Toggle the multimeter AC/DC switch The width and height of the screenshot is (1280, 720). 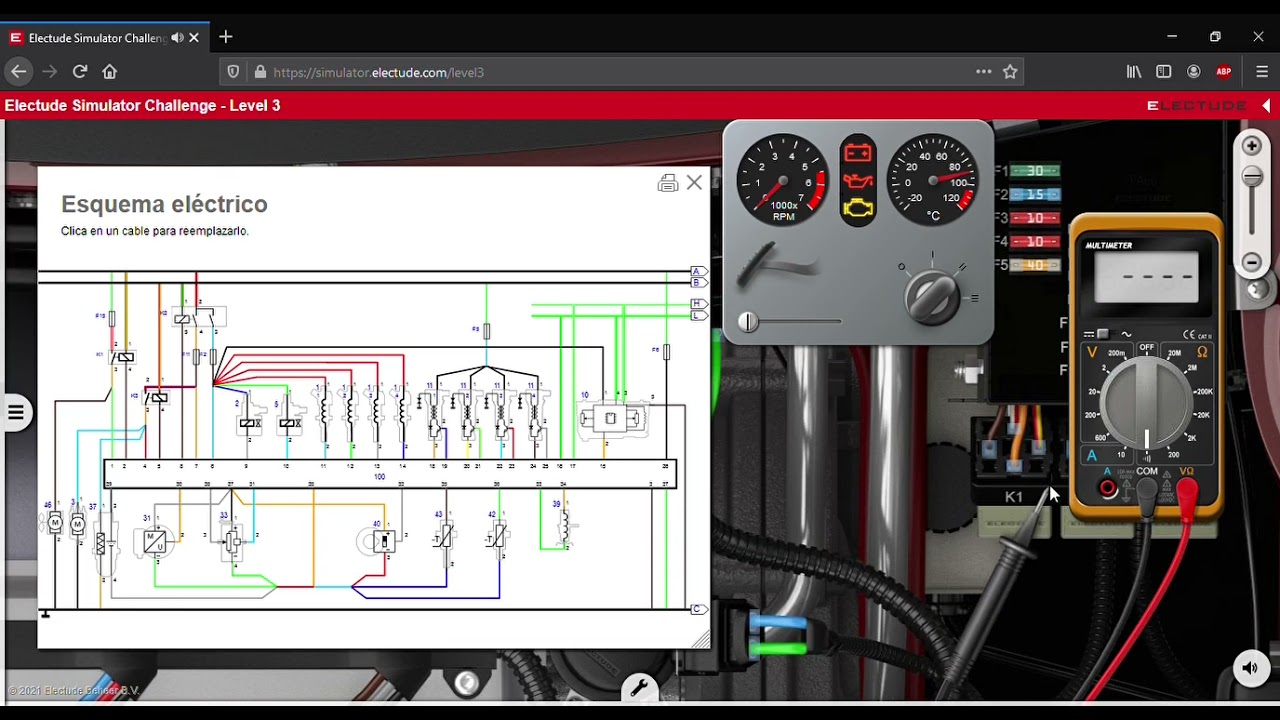pos(1103,334)
